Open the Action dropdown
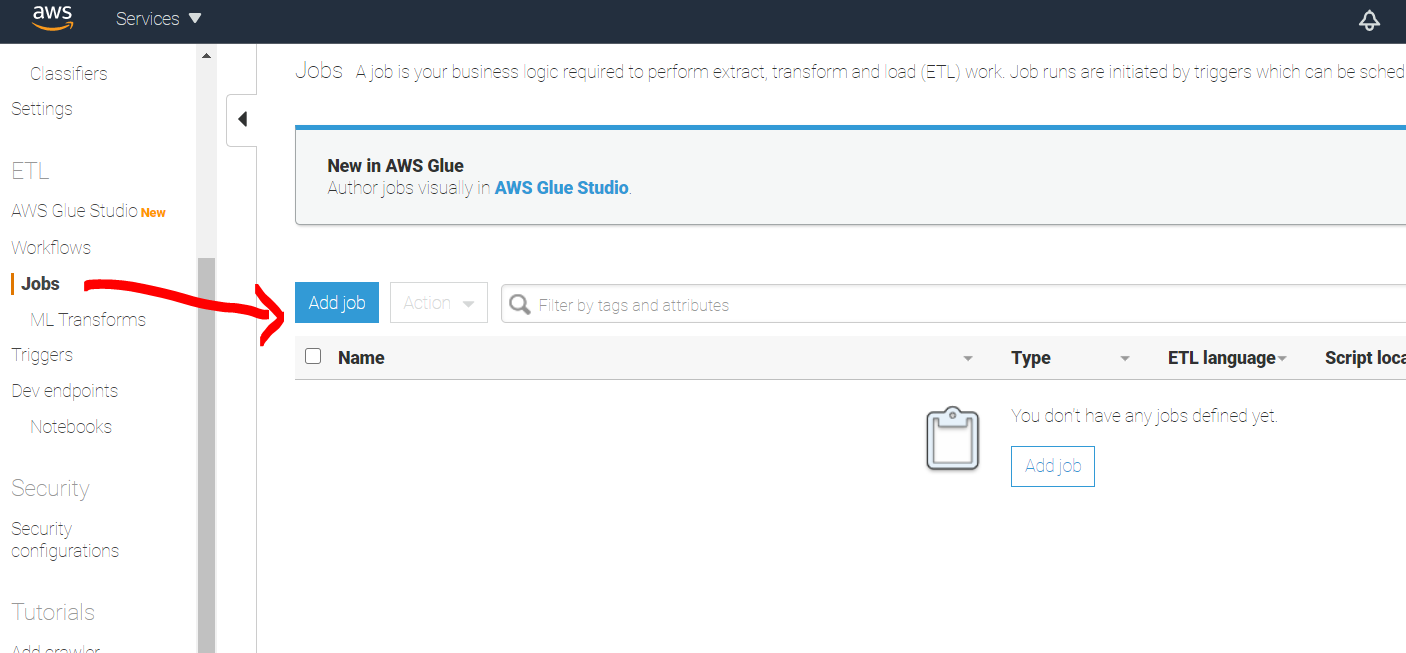This screenshot has height=653, width=1406. [439, 303]
